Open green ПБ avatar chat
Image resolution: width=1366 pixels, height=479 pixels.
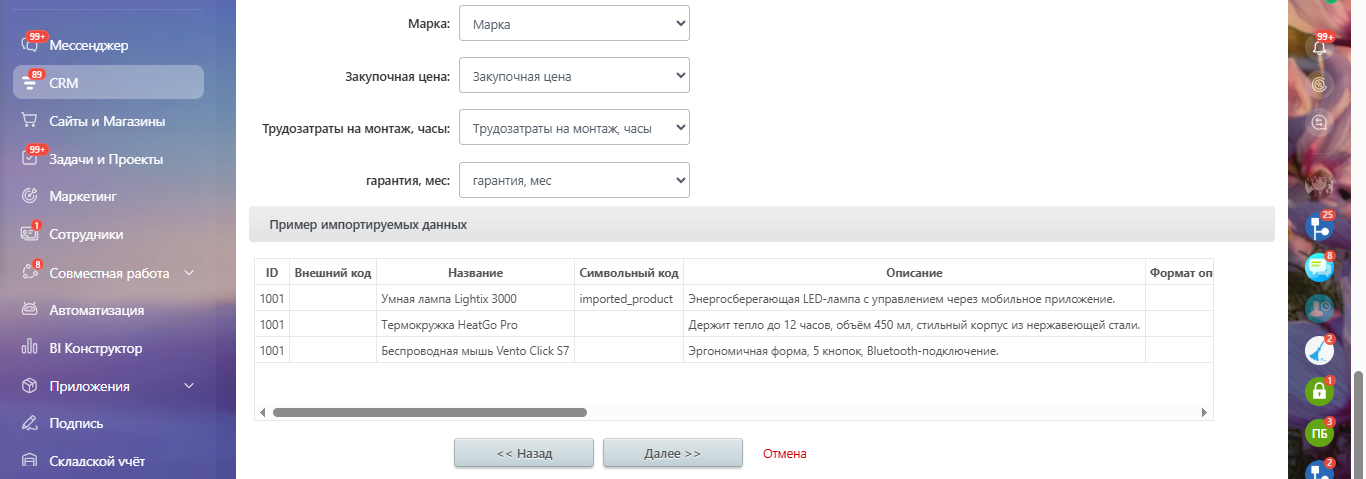click(1320, 433)
